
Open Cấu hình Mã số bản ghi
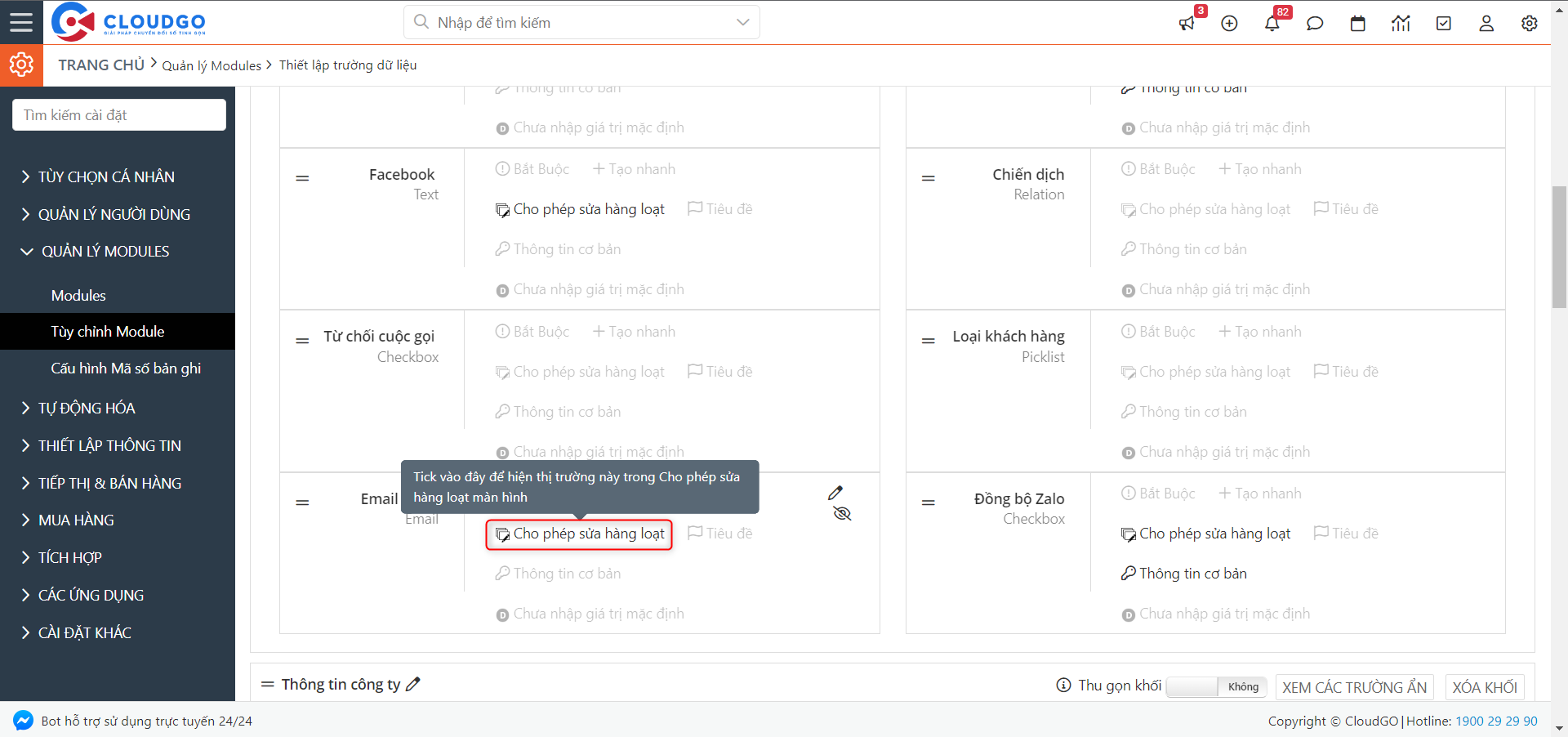coord(126,368)
